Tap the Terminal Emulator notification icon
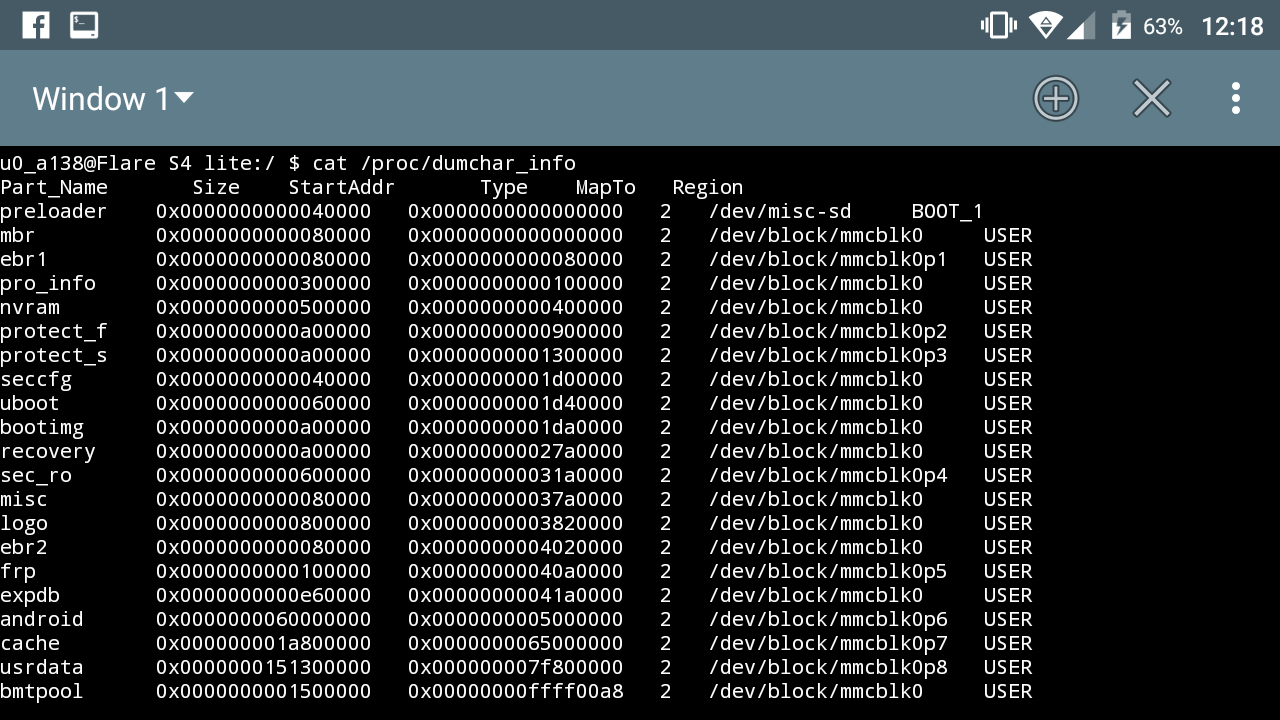Screen dimensions: 1280x720 [84, 24]
